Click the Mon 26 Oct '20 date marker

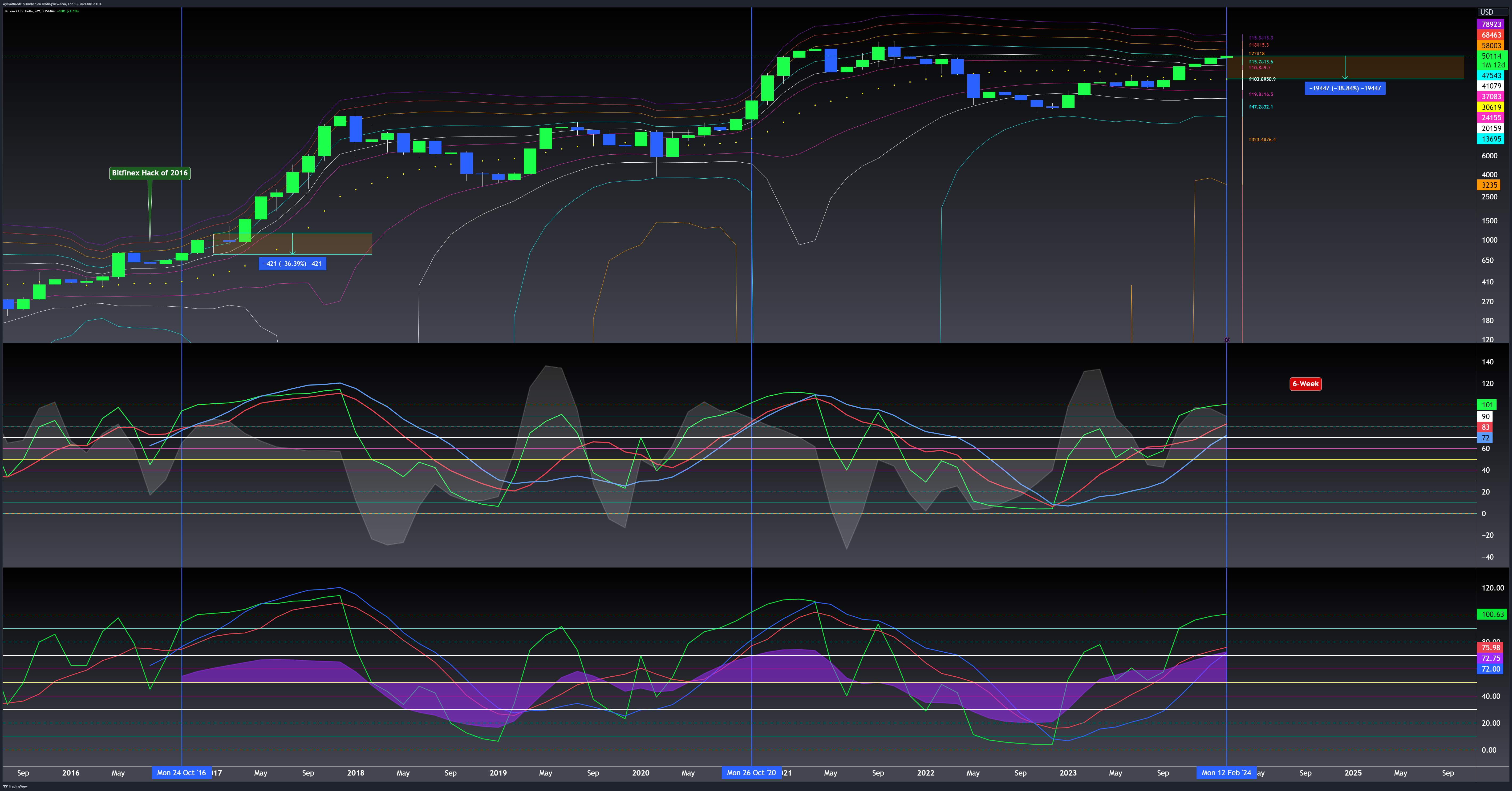[751, 773]
